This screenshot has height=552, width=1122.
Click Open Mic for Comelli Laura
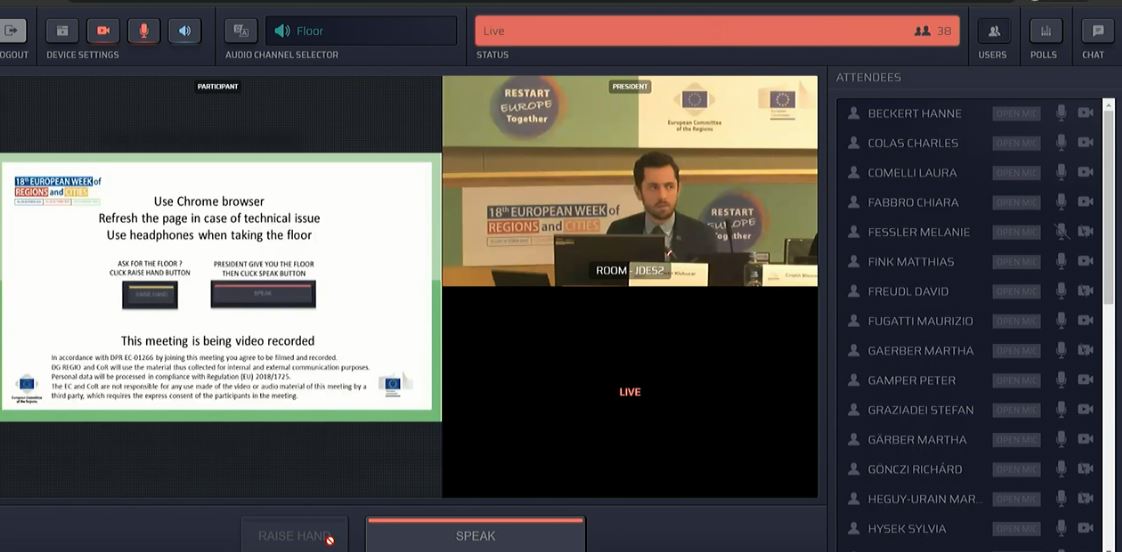pyautogui.click(x=1016, y=173)
